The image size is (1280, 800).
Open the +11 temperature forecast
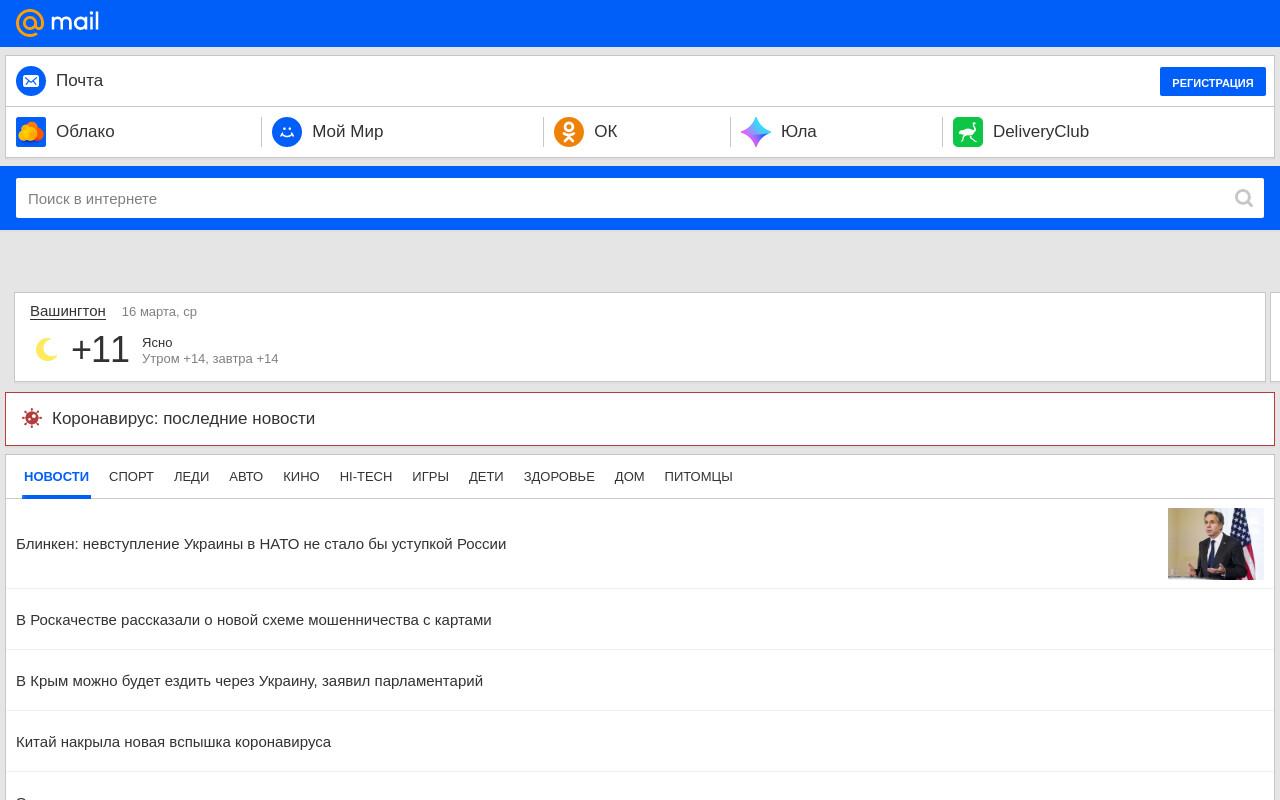point(100,350)
